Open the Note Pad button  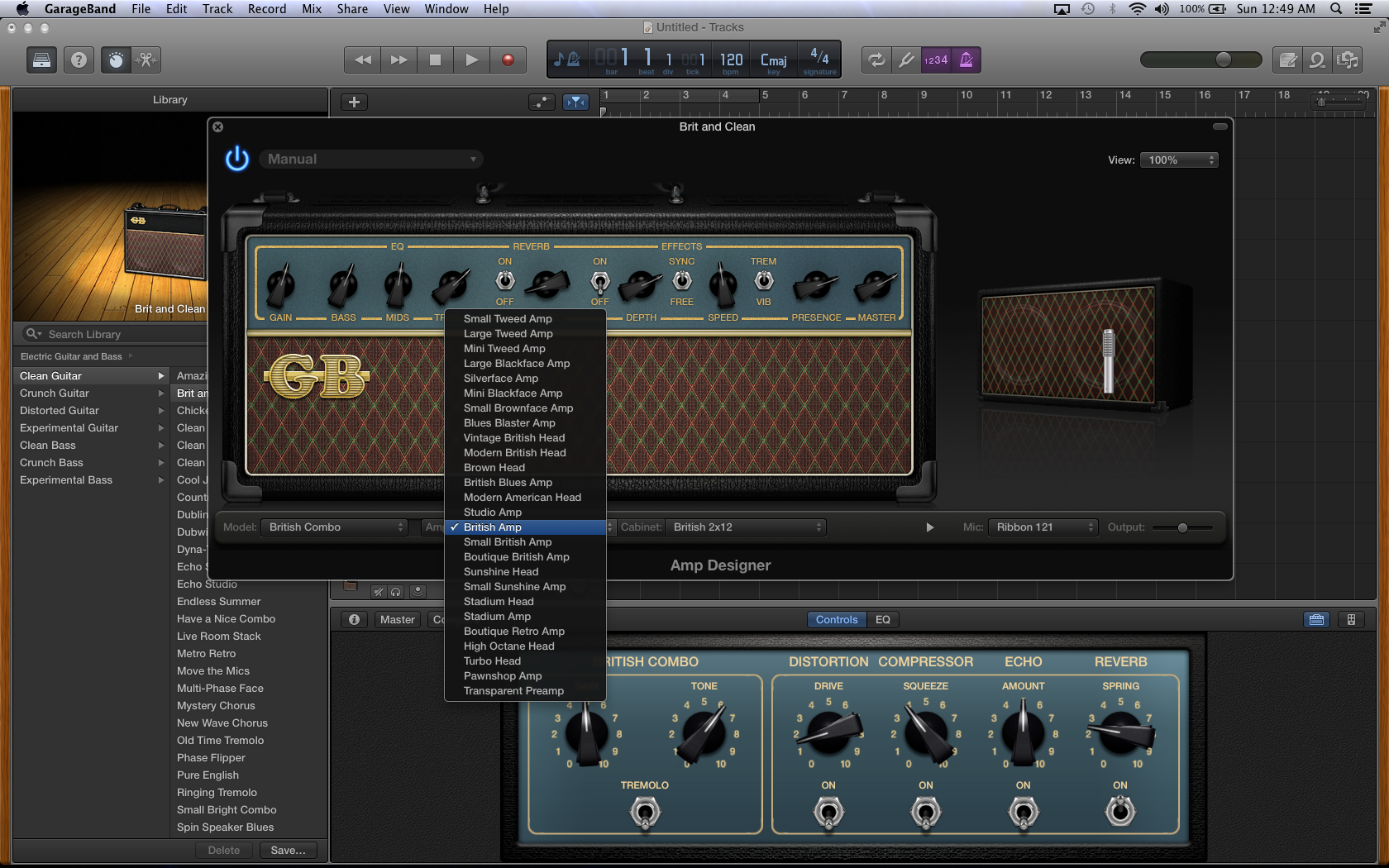pyautogui.click(x=1287, y=60)
